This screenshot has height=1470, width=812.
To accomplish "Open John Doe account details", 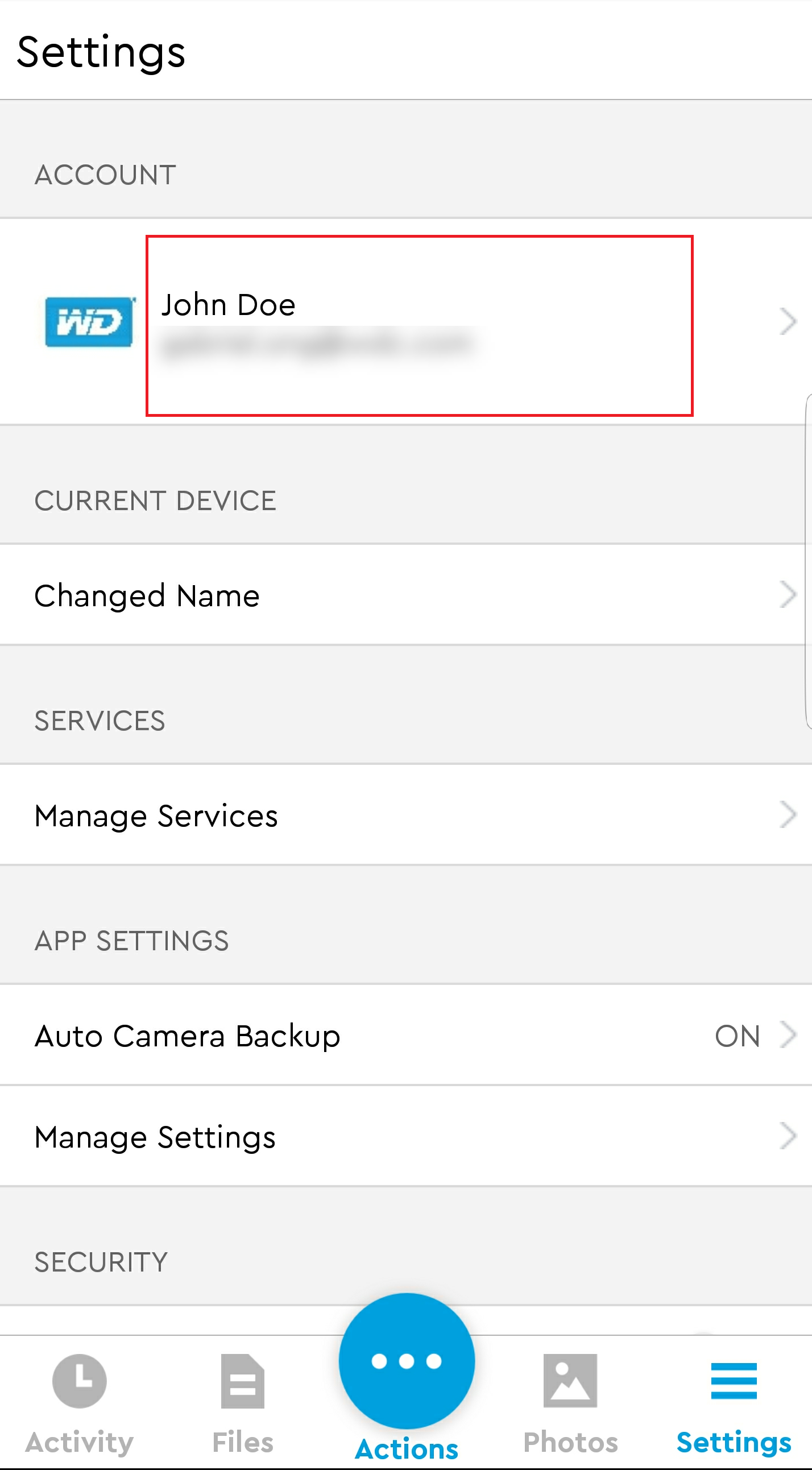I will [420, 325].
